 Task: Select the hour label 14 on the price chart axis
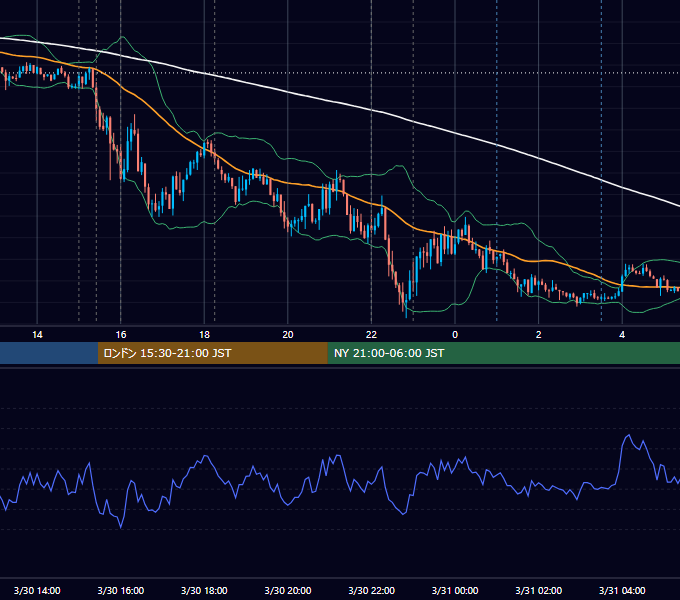tap(37, 335)
